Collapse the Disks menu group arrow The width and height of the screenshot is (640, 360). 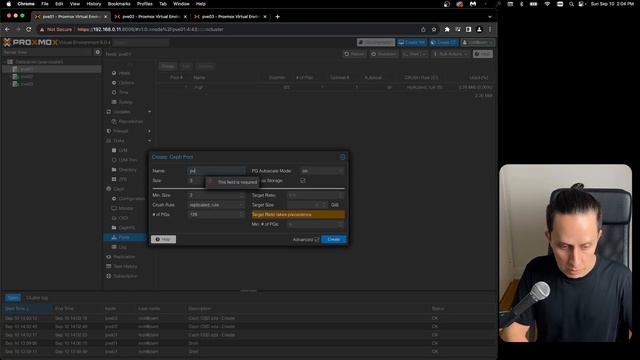149,140
